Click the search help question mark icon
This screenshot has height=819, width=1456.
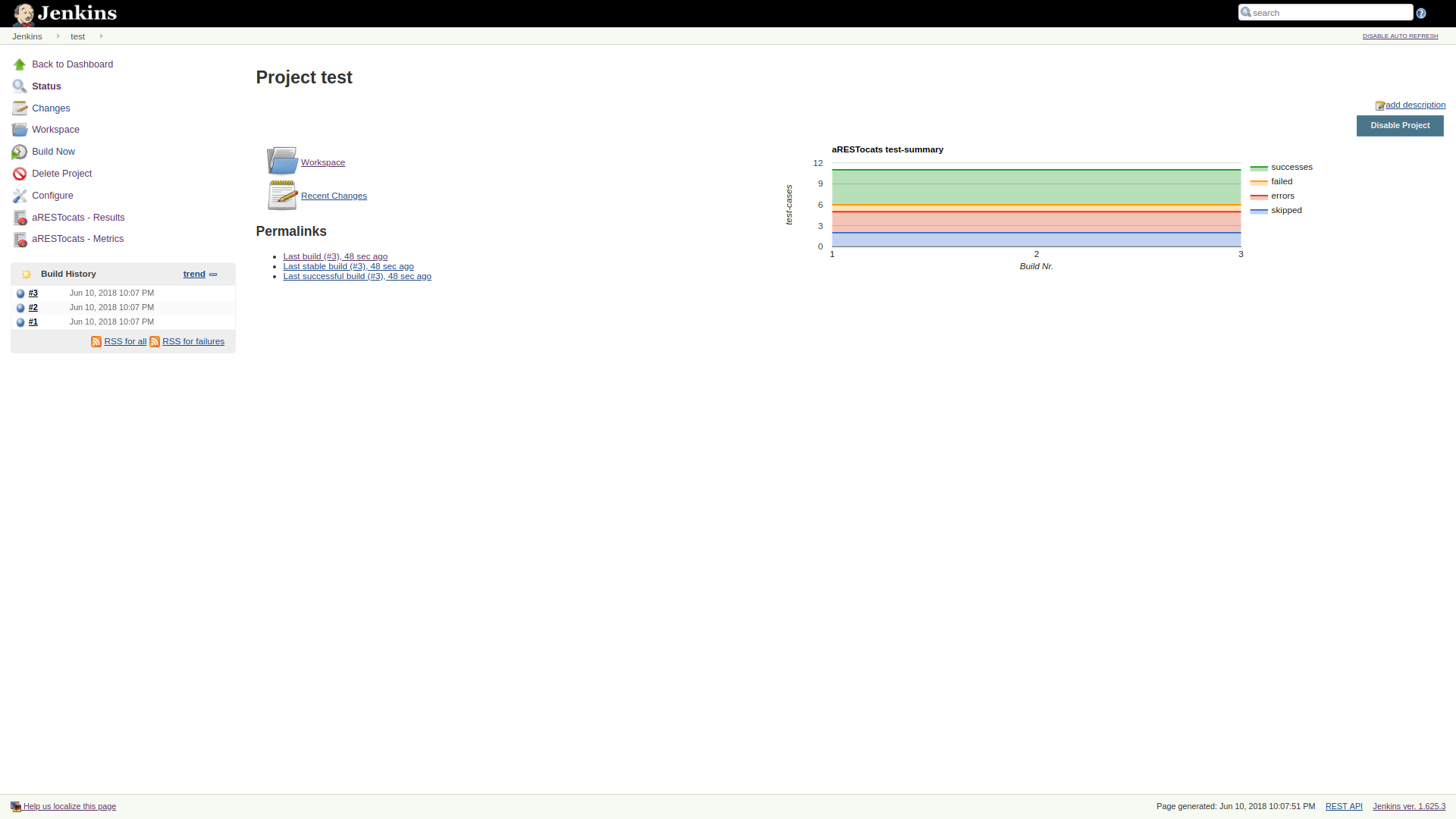tap(1421, 13)
